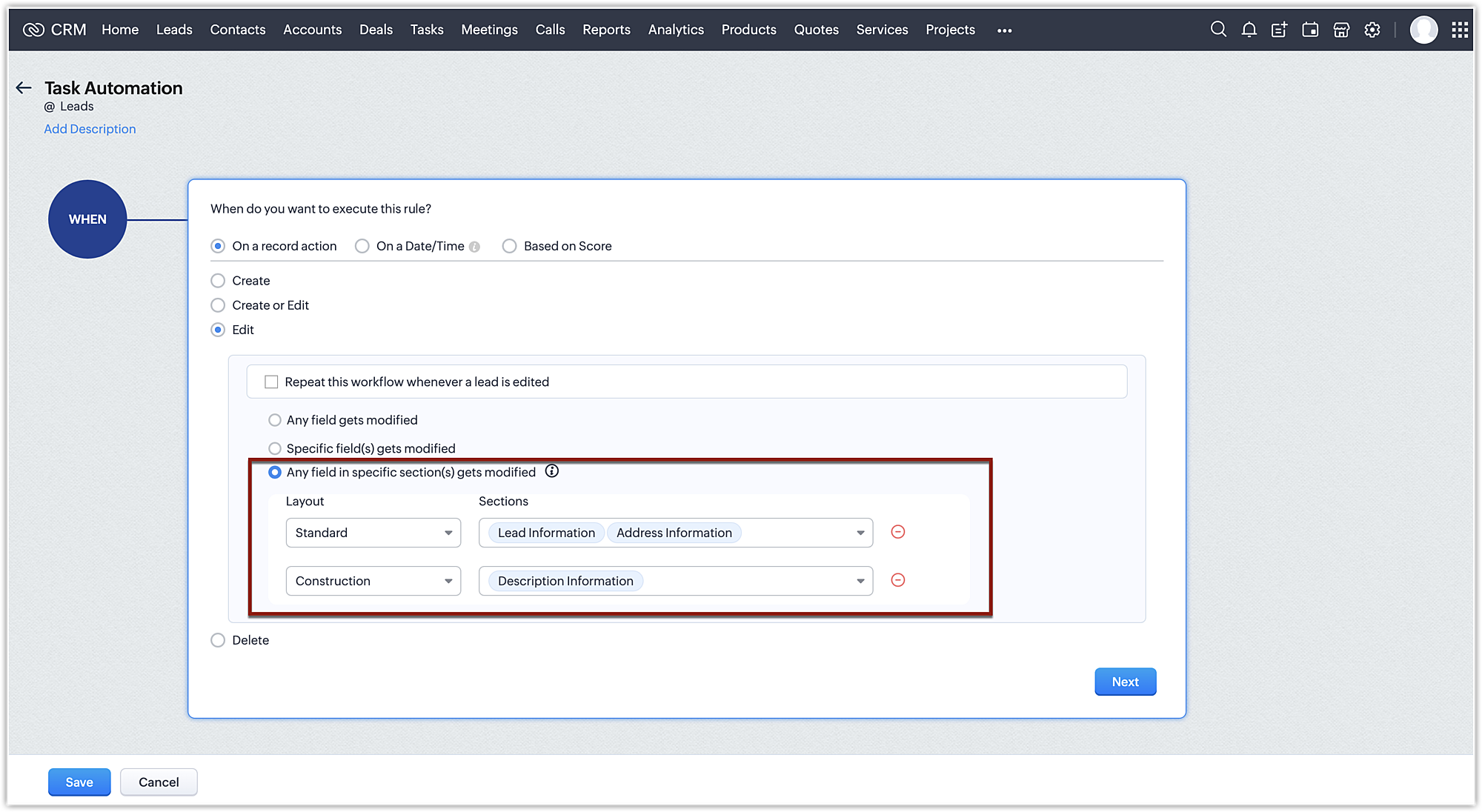Open the Standard layout dropdown
This screenshot has height=812, width=1482.
[373, 533]
